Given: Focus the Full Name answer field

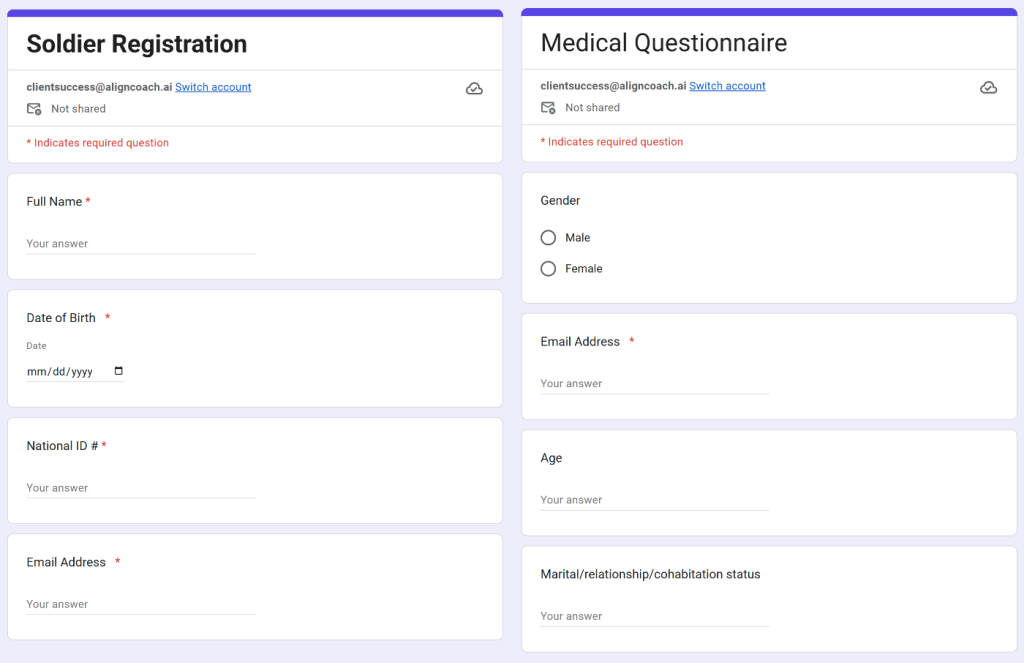Looking at the screenshot, I should tap(140, 244).
